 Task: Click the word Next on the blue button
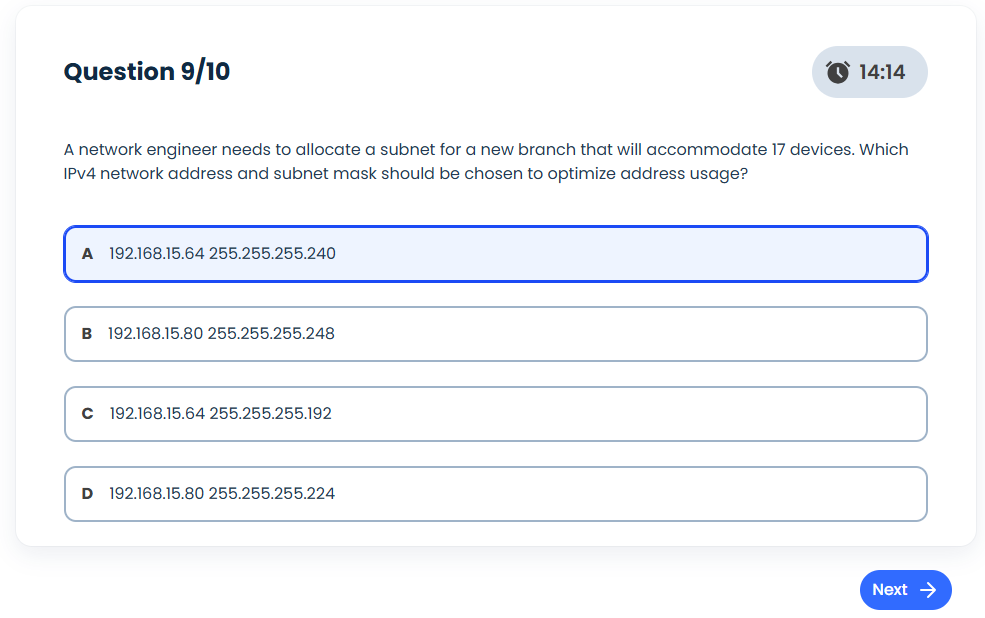click(x=890, y=590)
